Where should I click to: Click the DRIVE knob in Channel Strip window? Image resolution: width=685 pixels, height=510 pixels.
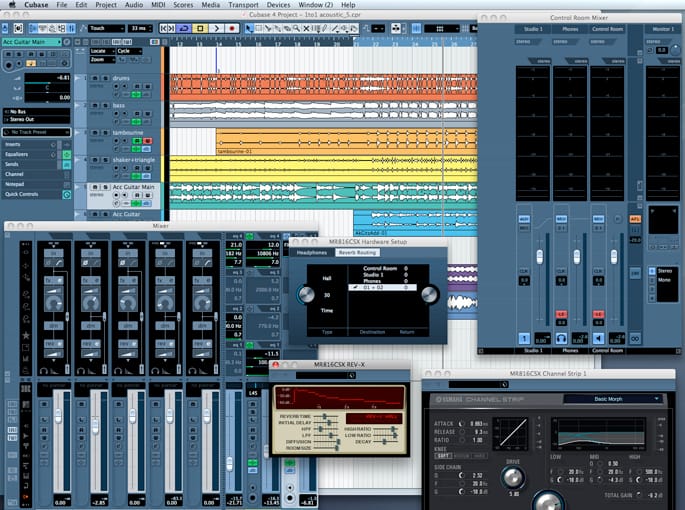click(513, 478)
